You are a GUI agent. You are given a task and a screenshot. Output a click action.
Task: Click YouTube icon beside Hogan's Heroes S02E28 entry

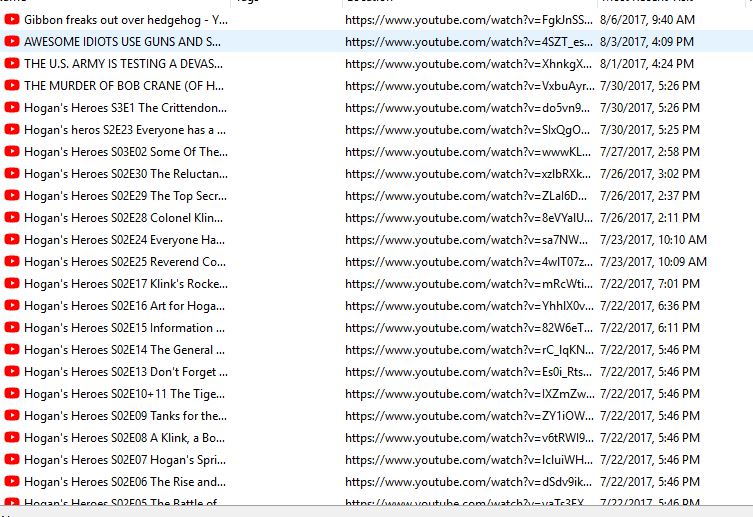click(12, 217)
